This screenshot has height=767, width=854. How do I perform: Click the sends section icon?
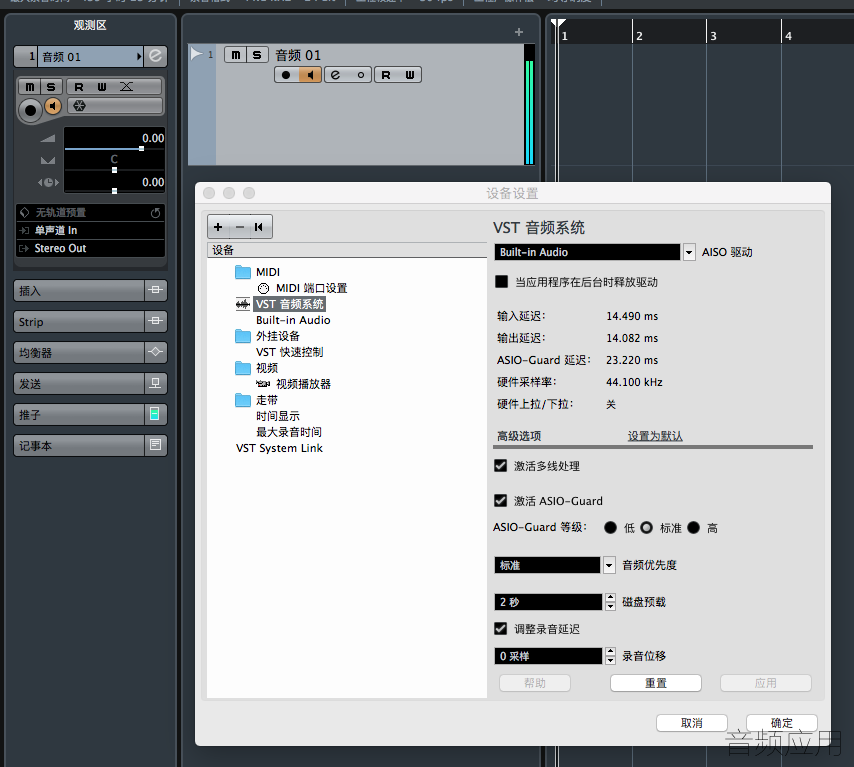click(156, 384)
